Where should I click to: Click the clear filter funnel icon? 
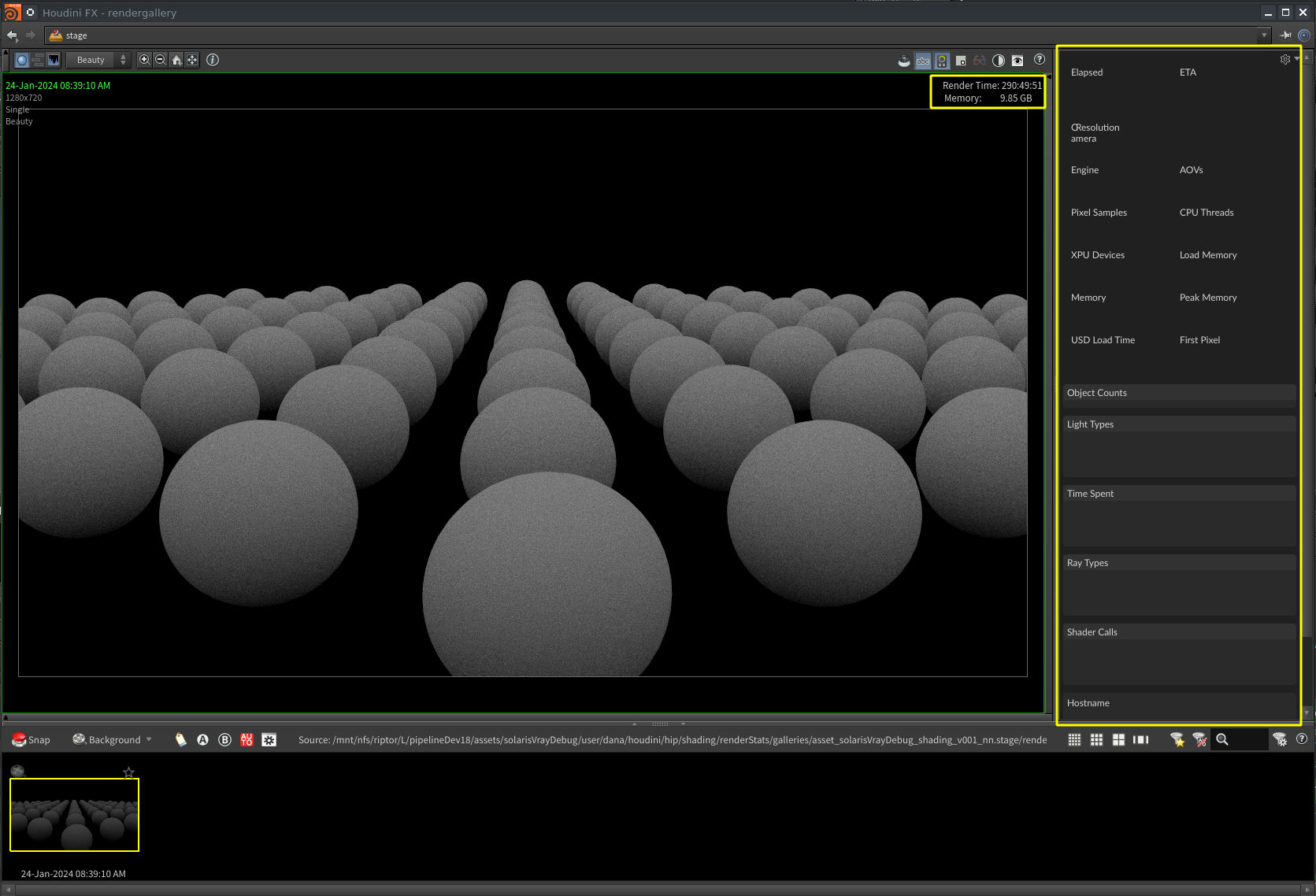point(1199,739)
